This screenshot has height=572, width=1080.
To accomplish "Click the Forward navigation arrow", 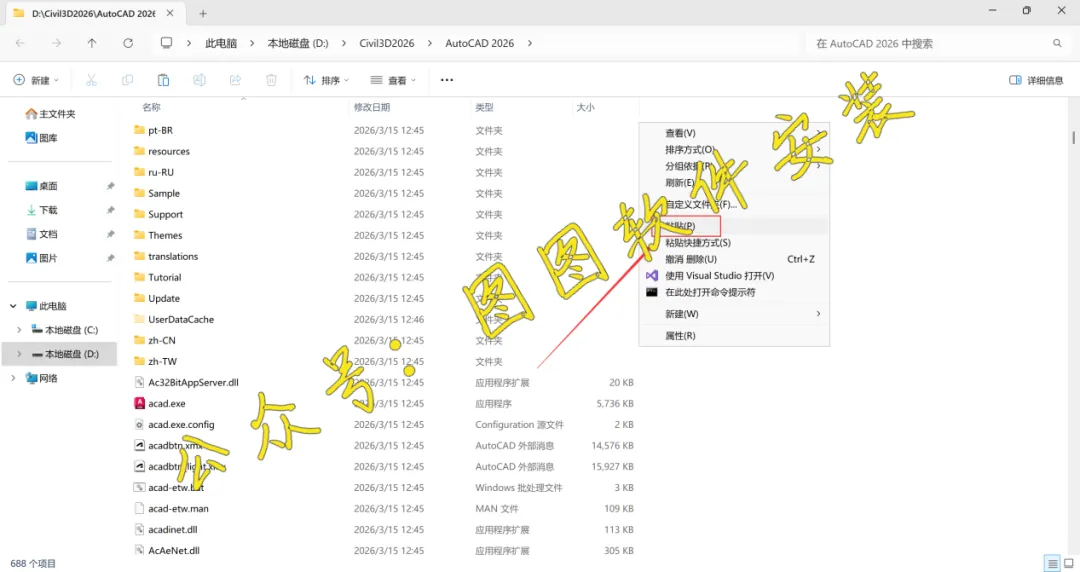I will [56, 43].
